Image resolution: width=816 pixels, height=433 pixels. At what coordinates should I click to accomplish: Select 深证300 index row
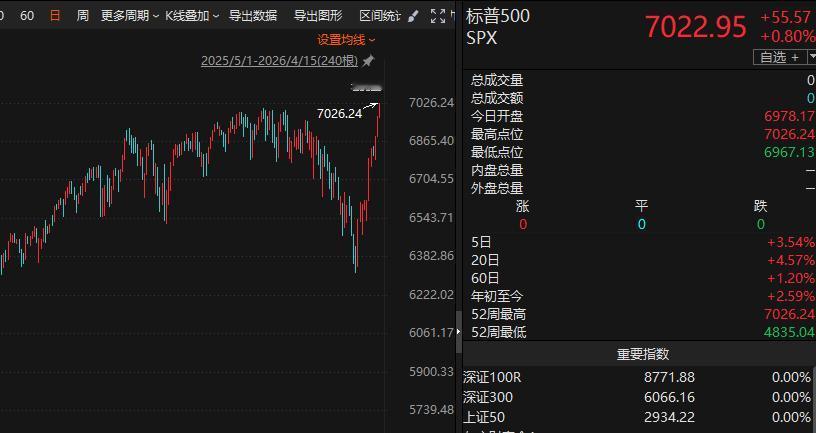pyautogui.click(x=639, y=398)
